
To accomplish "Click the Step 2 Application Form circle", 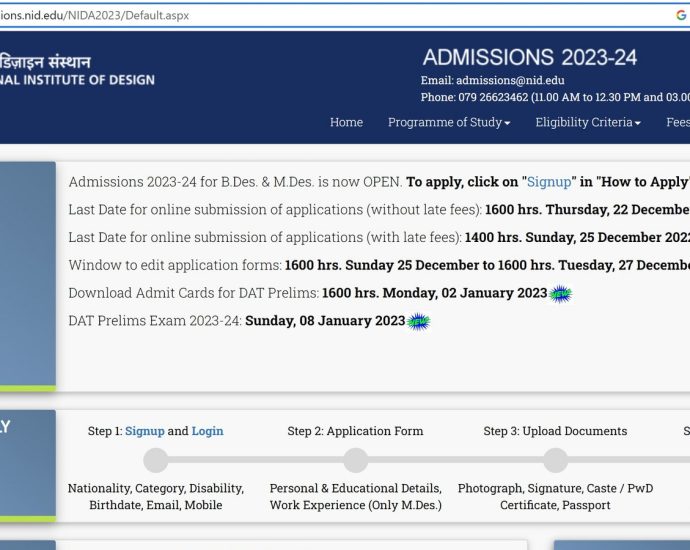I will click(x=355, y=460).
